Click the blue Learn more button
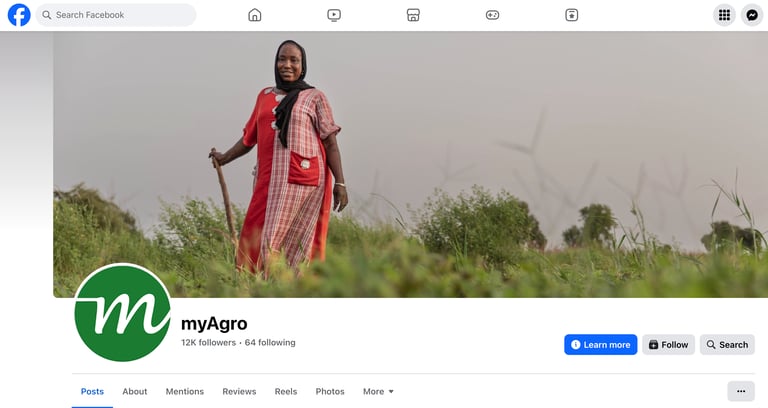The height and width of the screenshot is (408, 768). [600, 345]
